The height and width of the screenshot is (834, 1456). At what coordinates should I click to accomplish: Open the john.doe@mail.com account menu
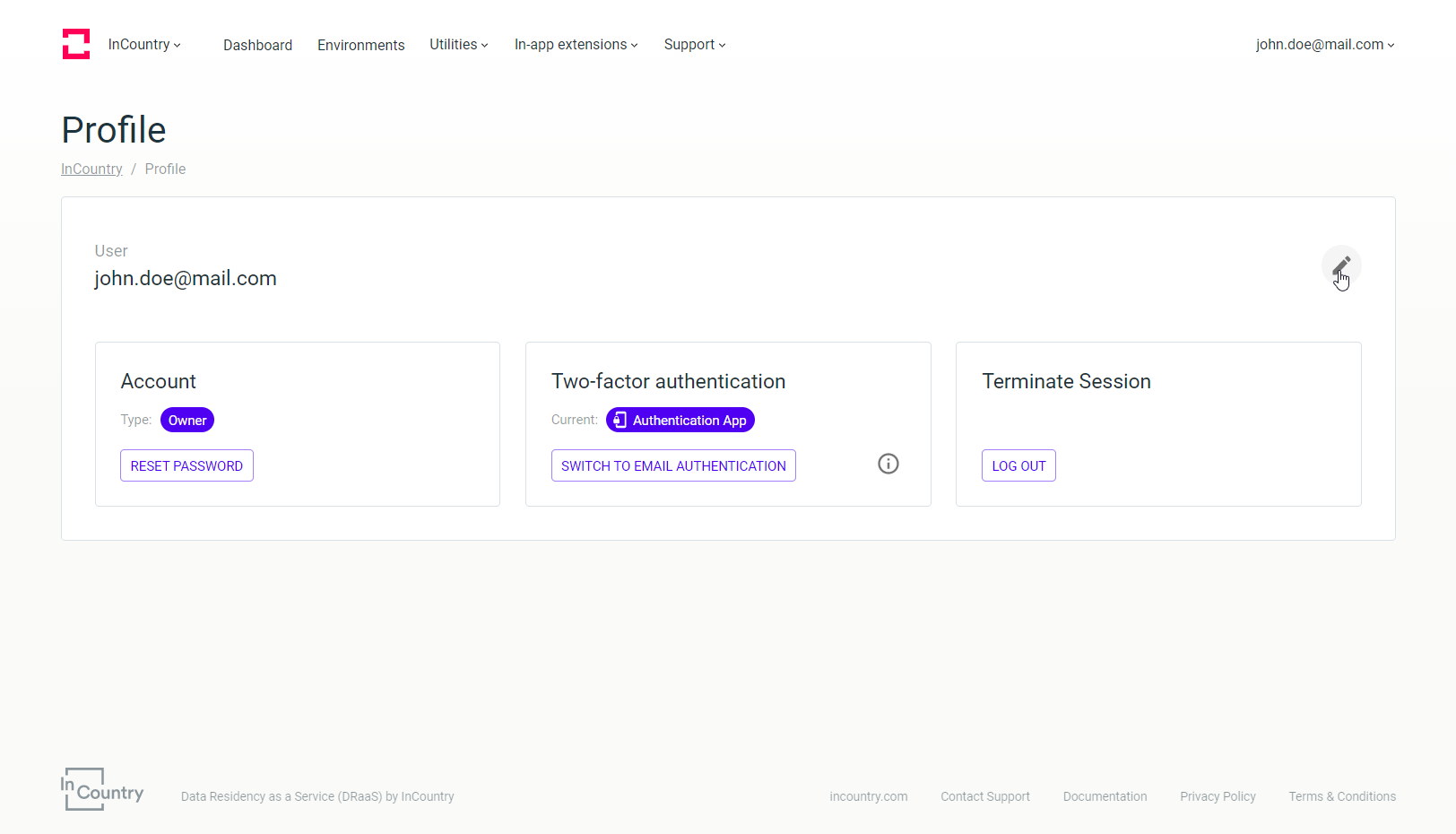point(1325,45)
